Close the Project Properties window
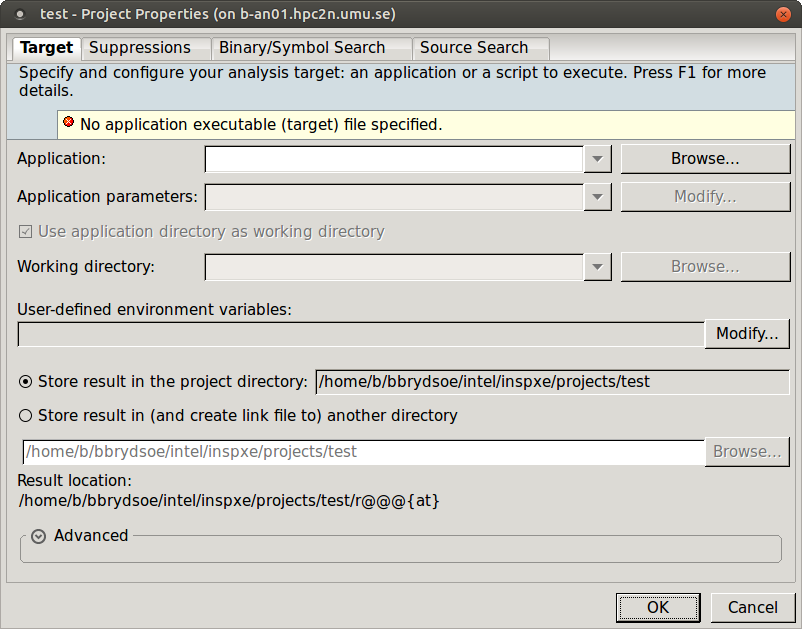The height and width of the screenshot is (629, 802). coord(782,14)
